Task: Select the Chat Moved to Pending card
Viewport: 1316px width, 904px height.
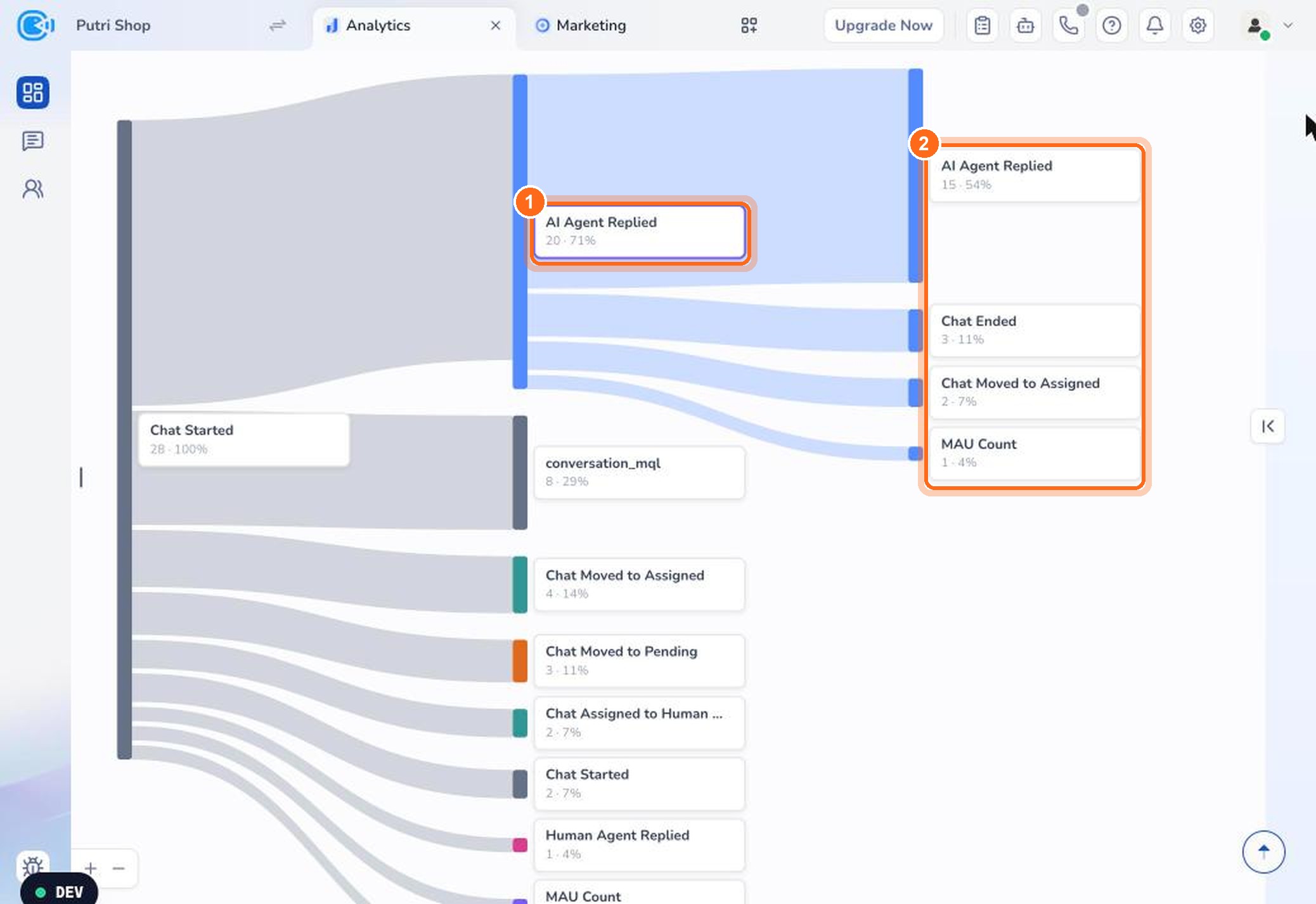Action: pyautogui.click(x=640, y=661)
